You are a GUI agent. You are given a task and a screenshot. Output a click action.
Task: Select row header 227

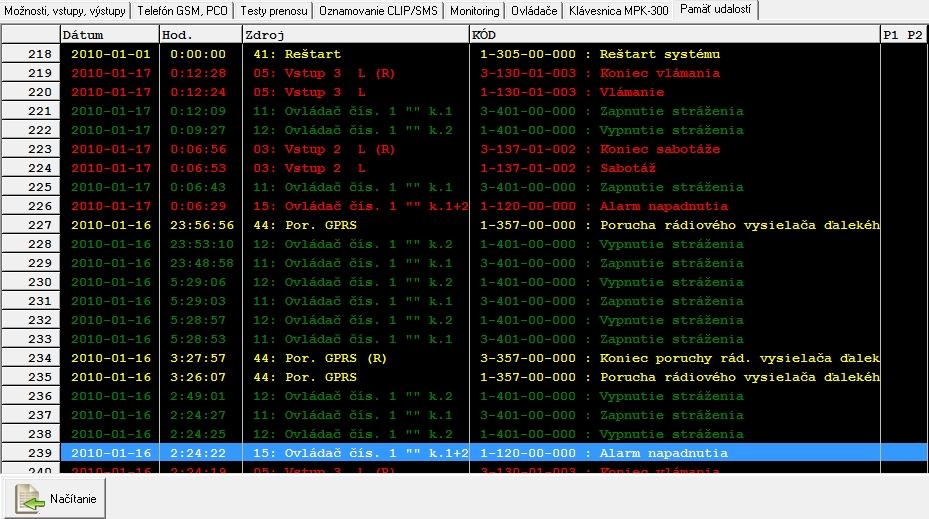tap(31, 225)
